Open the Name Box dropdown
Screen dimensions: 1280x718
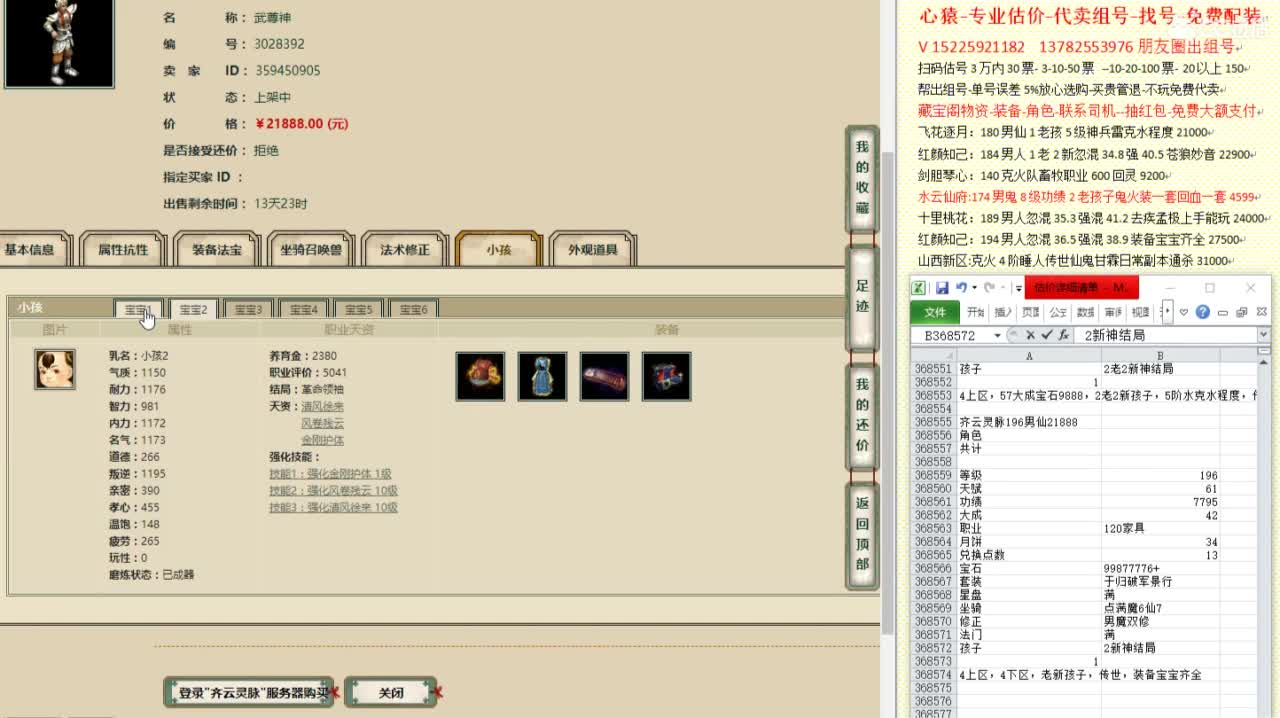click(997, 334)
